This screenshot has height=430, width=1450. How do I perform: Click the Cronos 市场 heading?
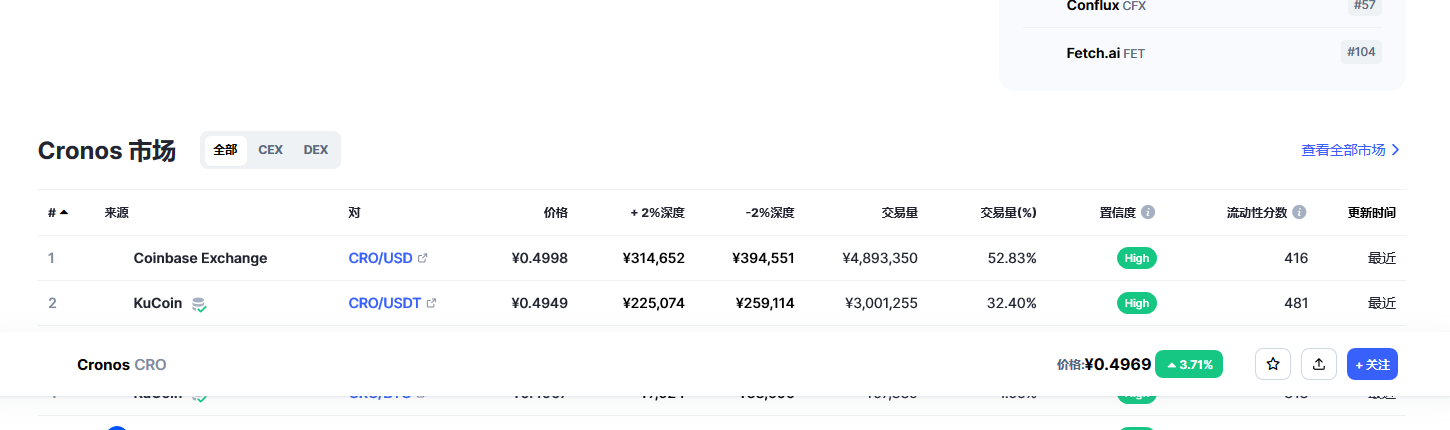click(x=107, y=151)
